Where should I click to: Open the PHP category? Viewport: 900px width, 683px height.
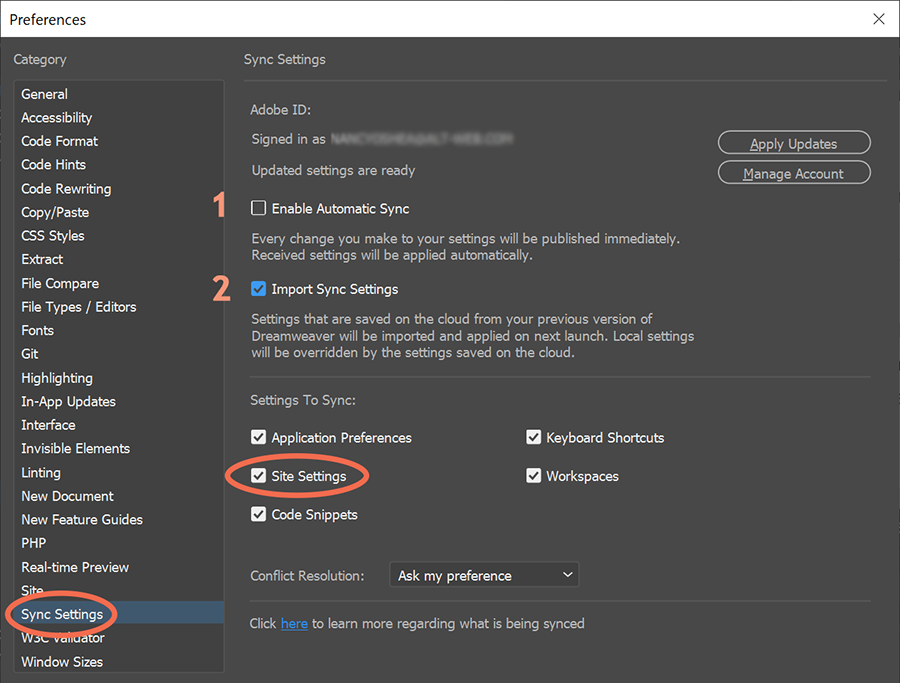click(x=119, y=544)
